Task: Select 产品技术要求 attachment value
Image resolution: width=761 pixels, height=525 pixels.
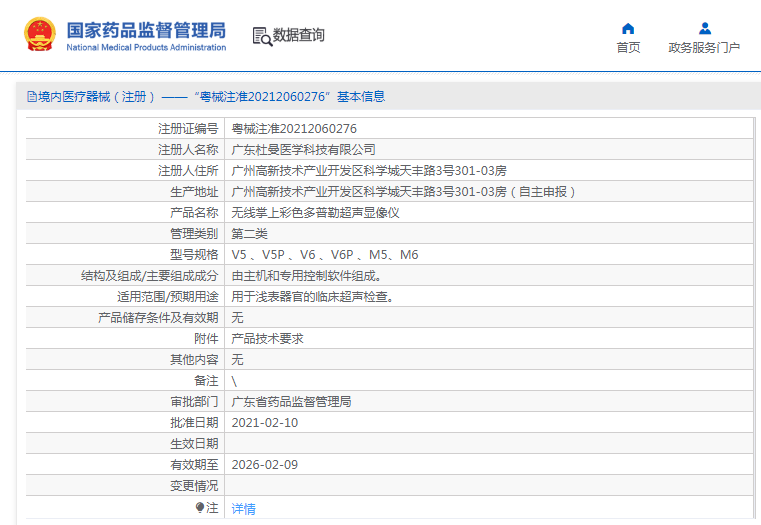Action: point(267,339)
